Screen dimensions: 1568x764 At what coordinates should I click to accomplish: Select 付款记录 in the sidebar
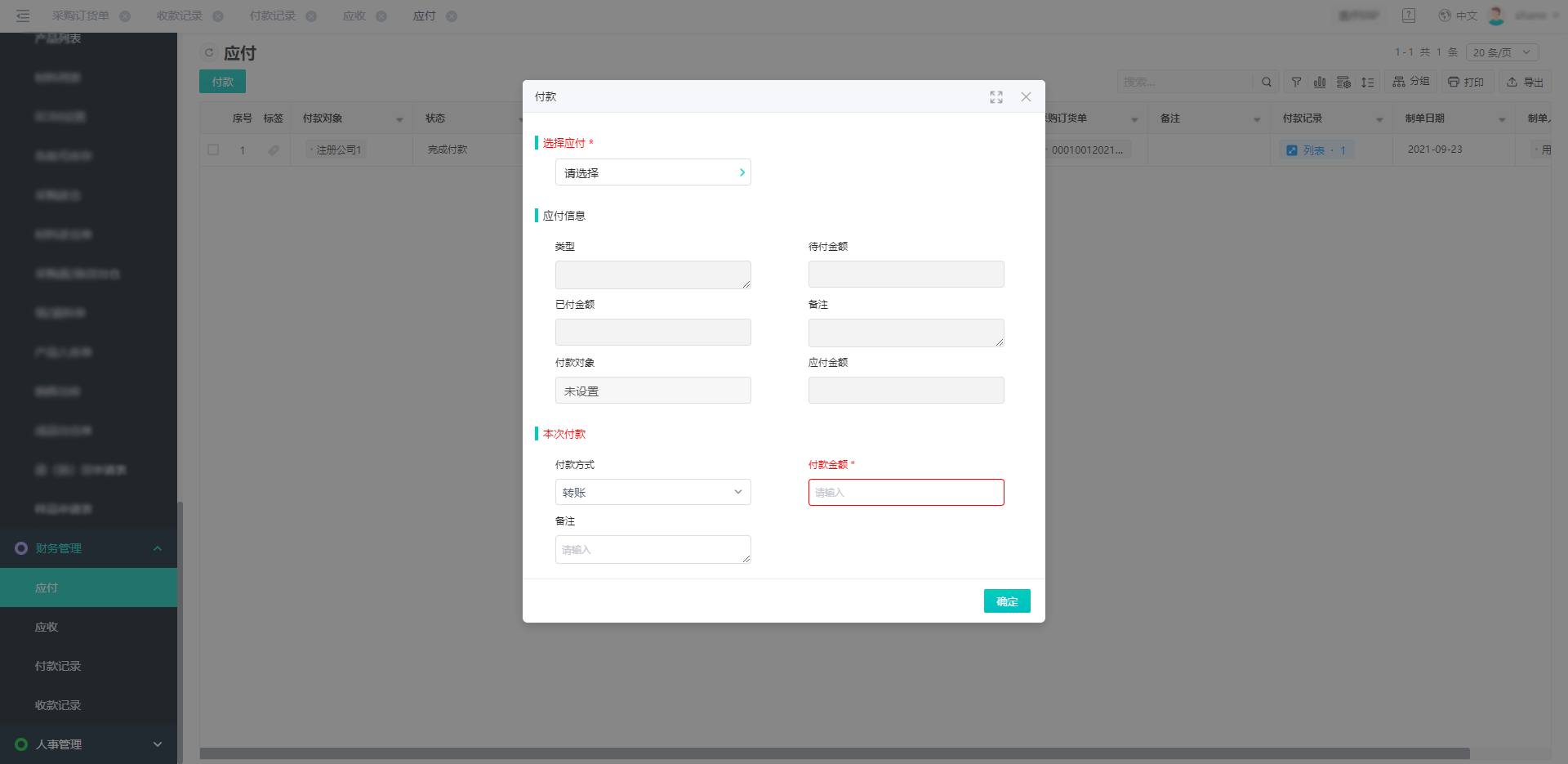[88, 666]
